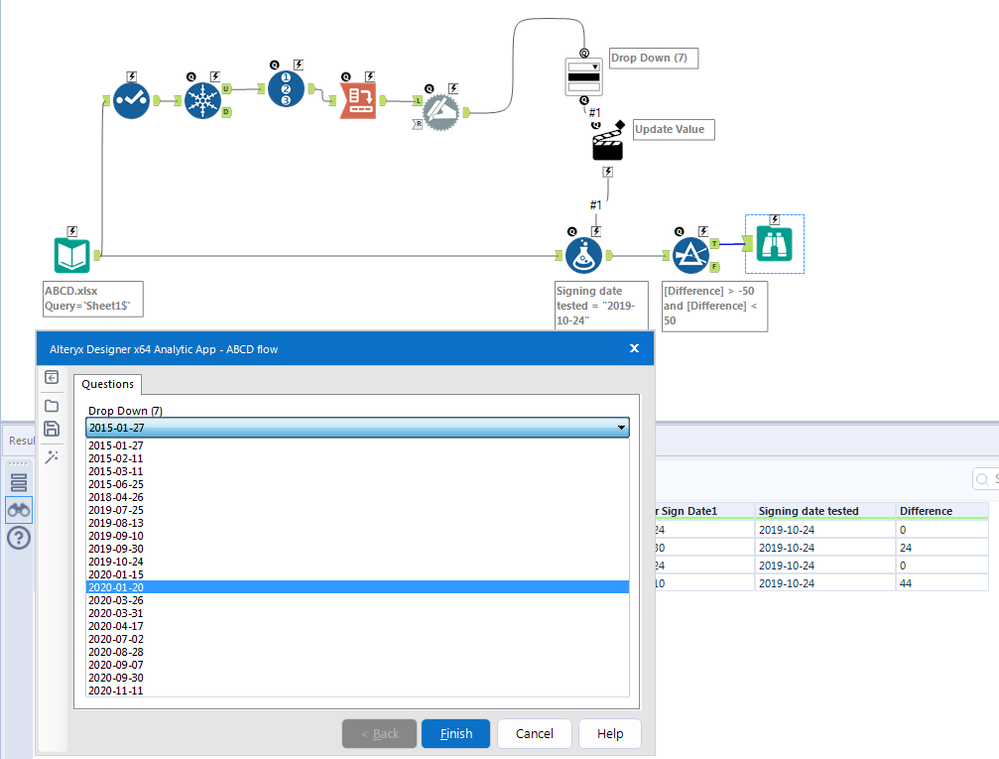Choose 2019-08-13 from the dropdown list
Screen dimensions: 999x759
357,523
